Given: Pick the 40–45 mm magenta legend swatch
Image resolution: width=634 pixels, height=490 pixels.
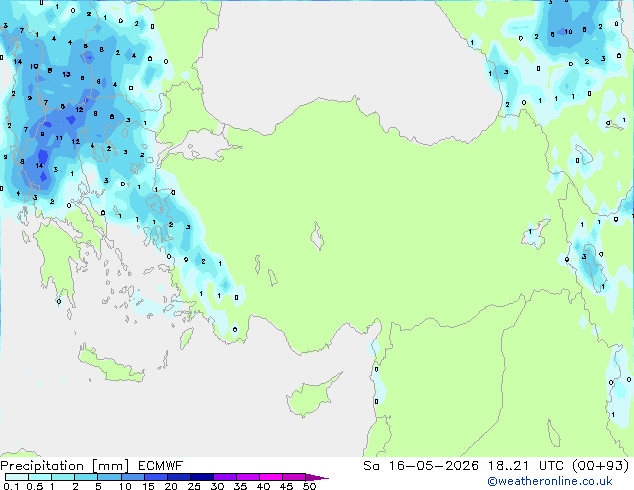Looking at the screenshot, I should point(271,477).
